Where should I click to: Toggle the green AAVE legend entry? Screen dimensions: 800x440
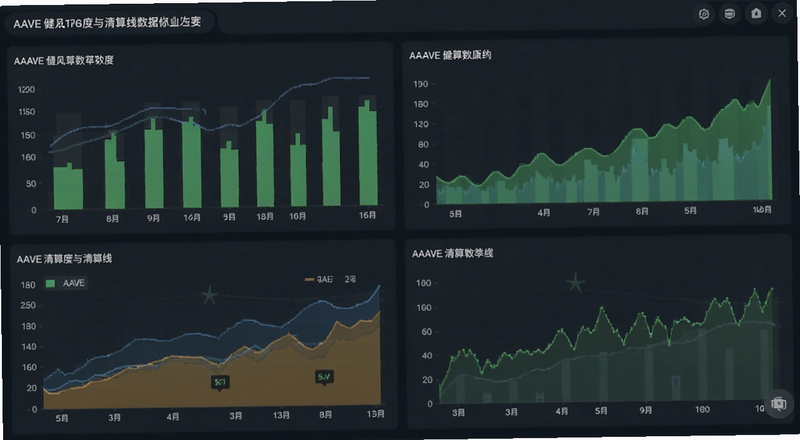[x=65, y=283]
